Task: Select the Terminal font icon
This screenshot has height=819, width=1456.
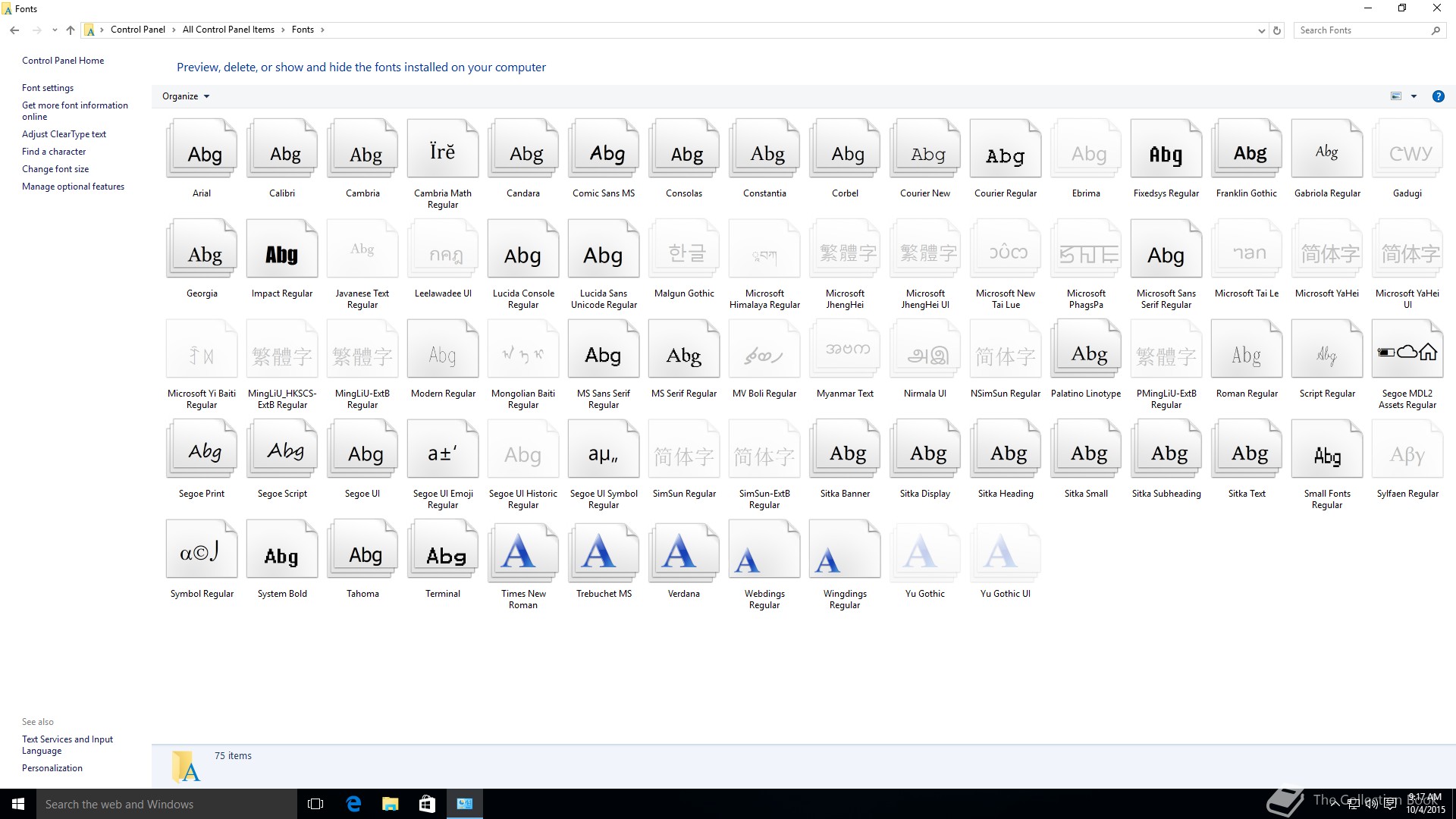Action: (x=443, y=550)
